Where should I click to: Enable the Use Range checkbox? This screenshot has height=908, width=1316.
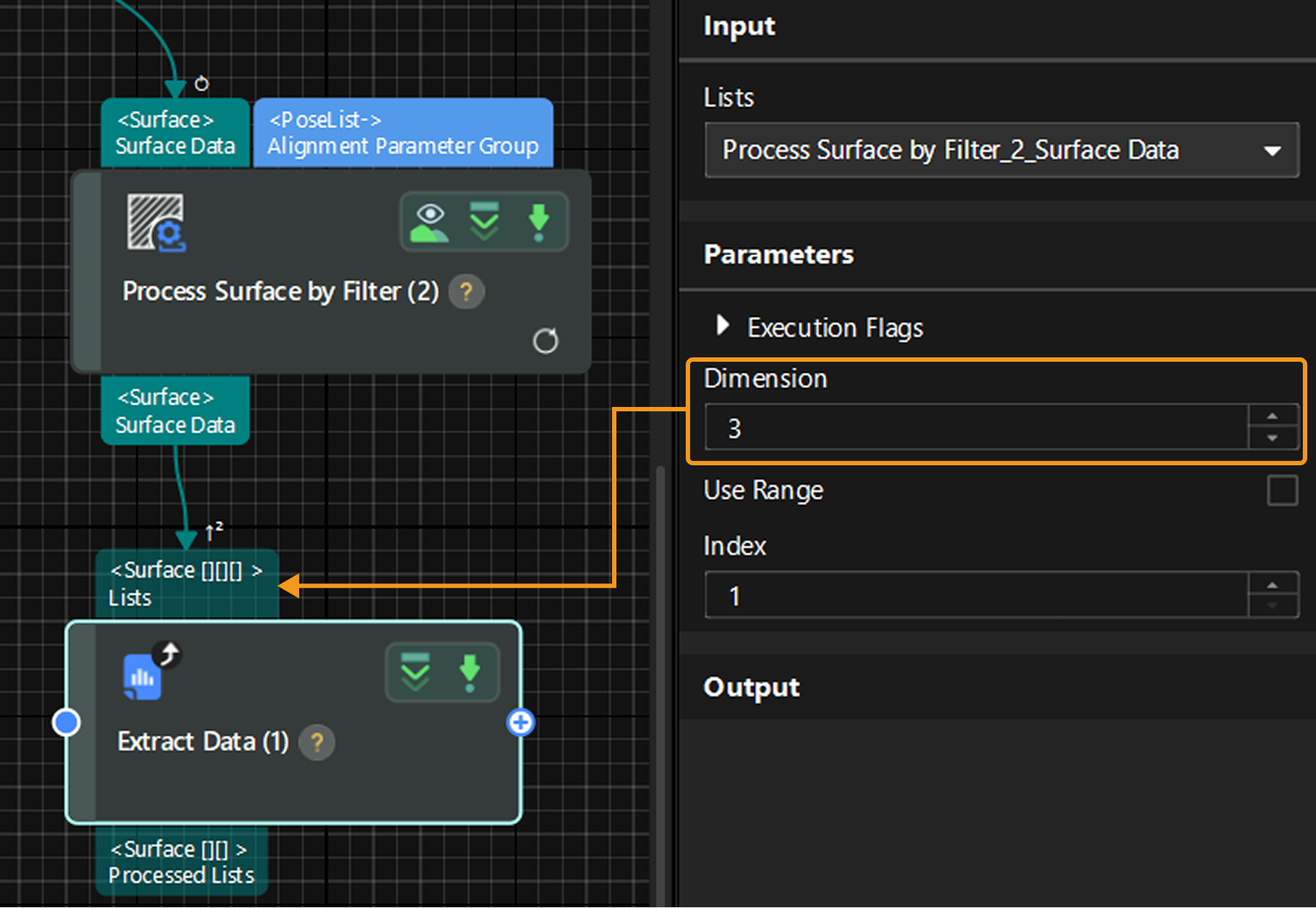pyautogui.click(x=1282, y=490)
